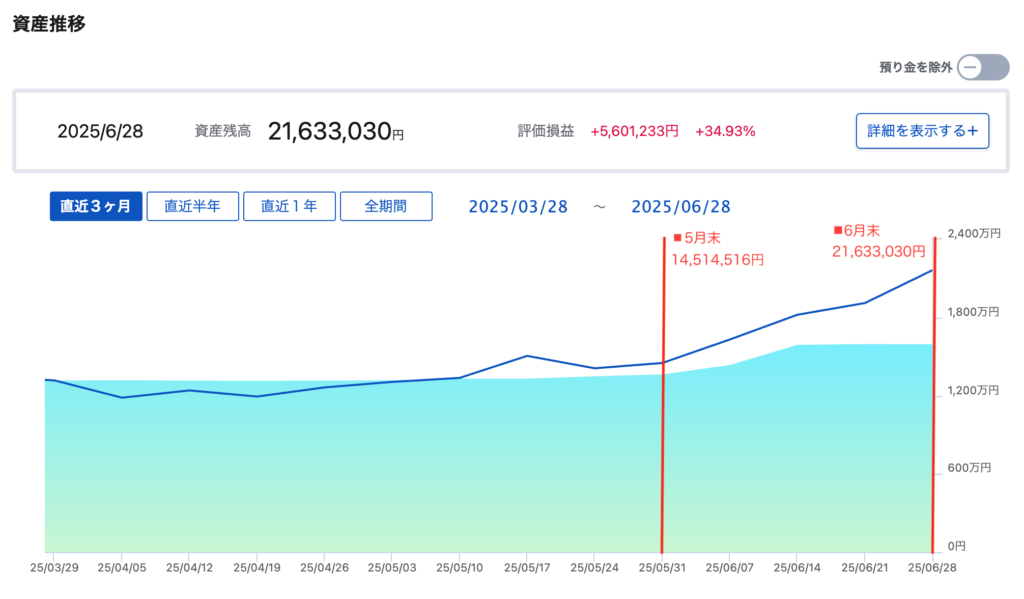The image size is (1024, 599).
Task: Click the 25/05/24 x-axis label
Action: click(x=594, y=568)
